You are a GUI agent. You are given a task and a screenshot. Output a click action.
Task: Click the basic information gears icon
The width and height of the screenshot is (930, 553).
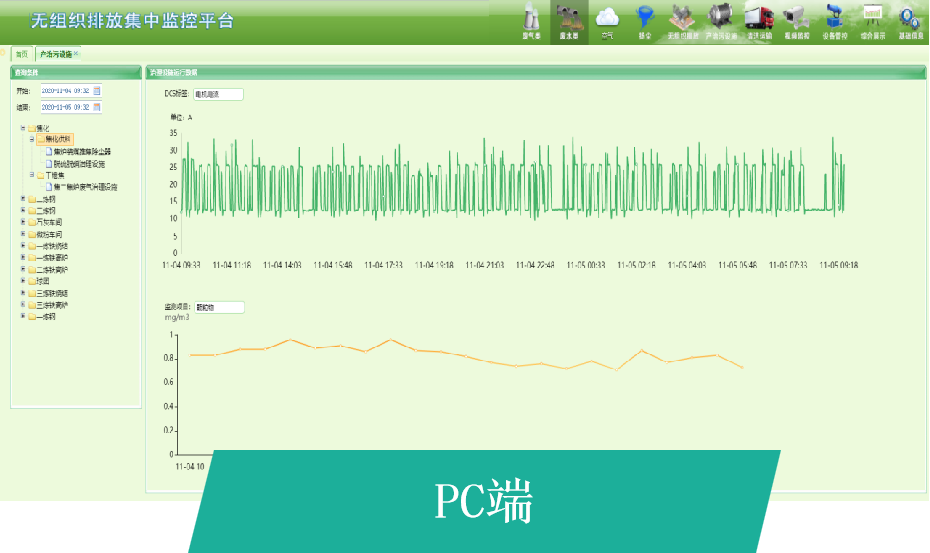(x=909, y=20)
